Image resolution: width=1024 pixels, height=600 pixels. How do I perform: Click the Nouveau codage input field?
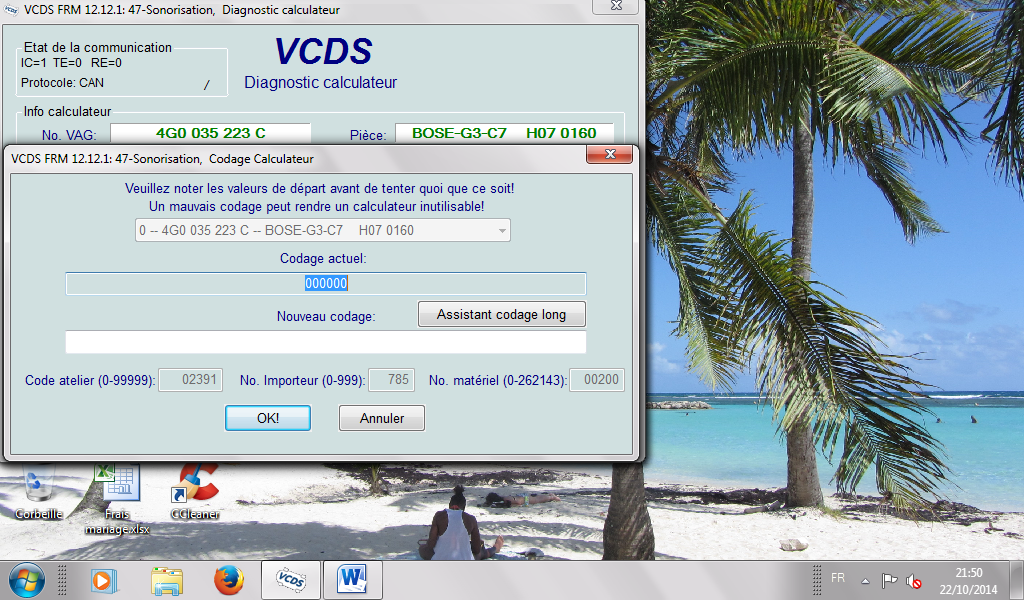pos(326,342)
